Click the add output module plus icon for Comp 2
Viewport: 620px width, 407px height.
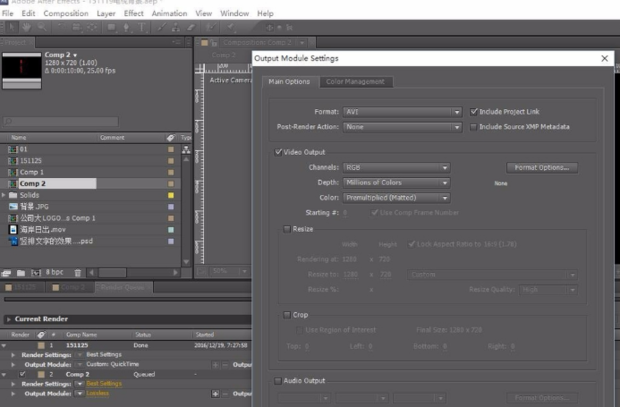pyautogui.click(x=217, y=393)
